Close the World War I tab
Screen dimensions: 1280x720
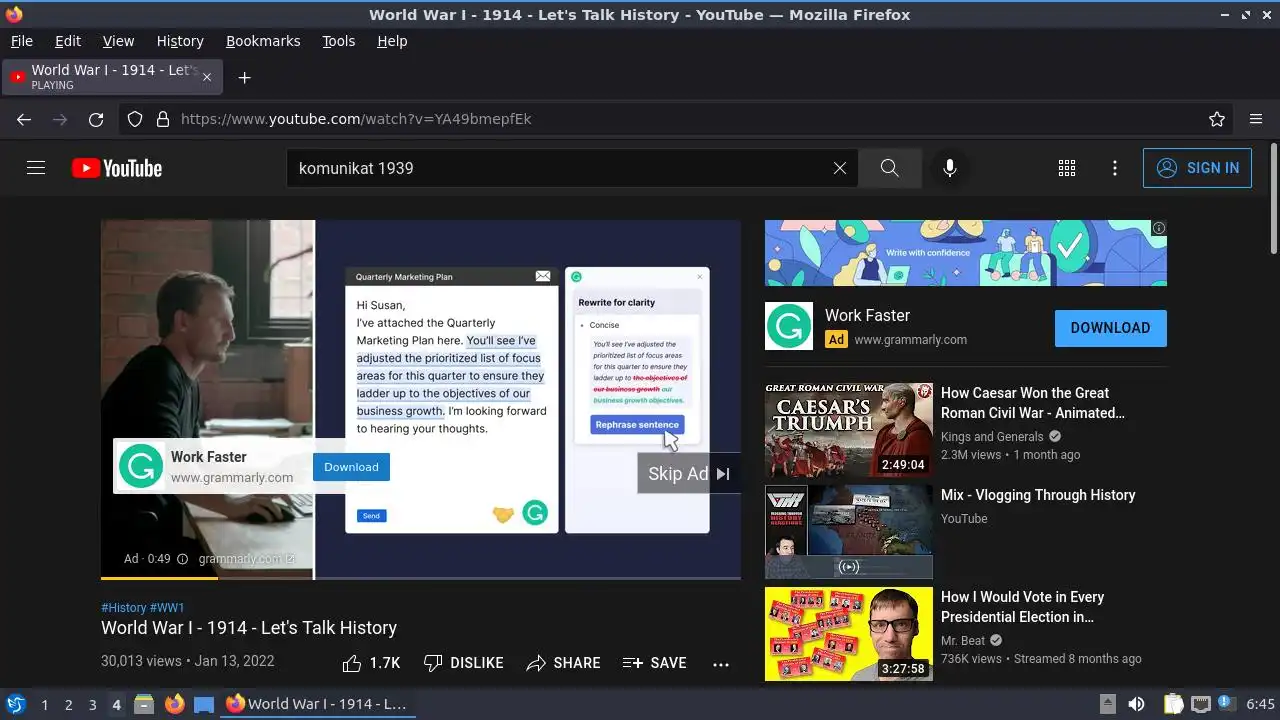tap(207, 77)
